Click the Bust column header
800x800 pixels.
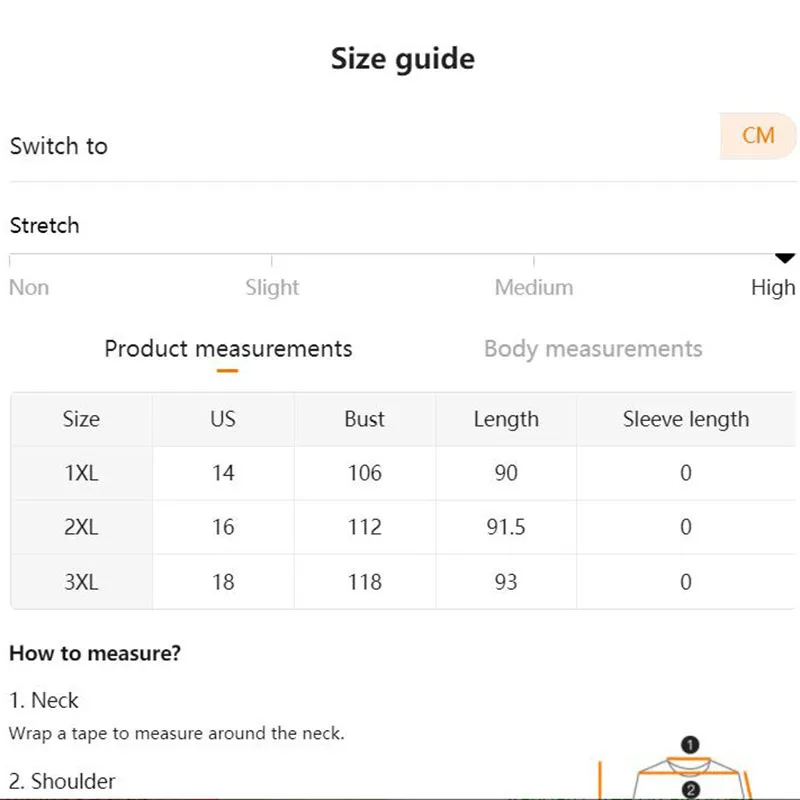coord(364,419)
